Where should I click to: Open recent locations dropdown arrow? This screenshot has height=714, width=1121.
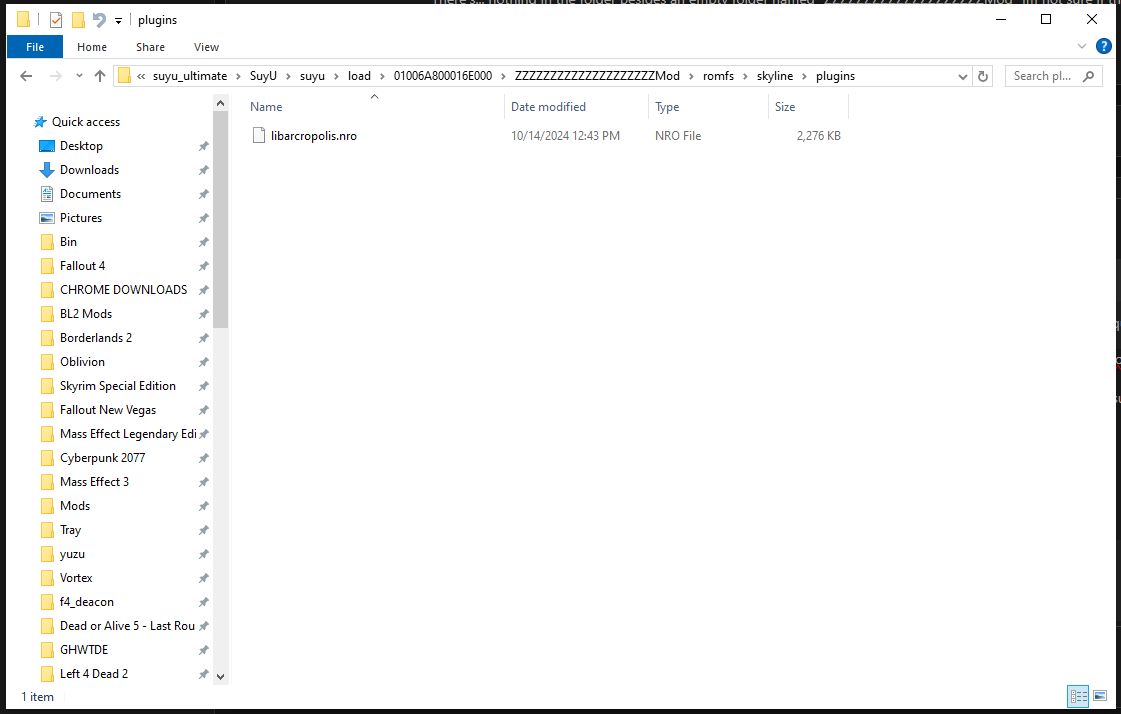[x=78, y=76]
